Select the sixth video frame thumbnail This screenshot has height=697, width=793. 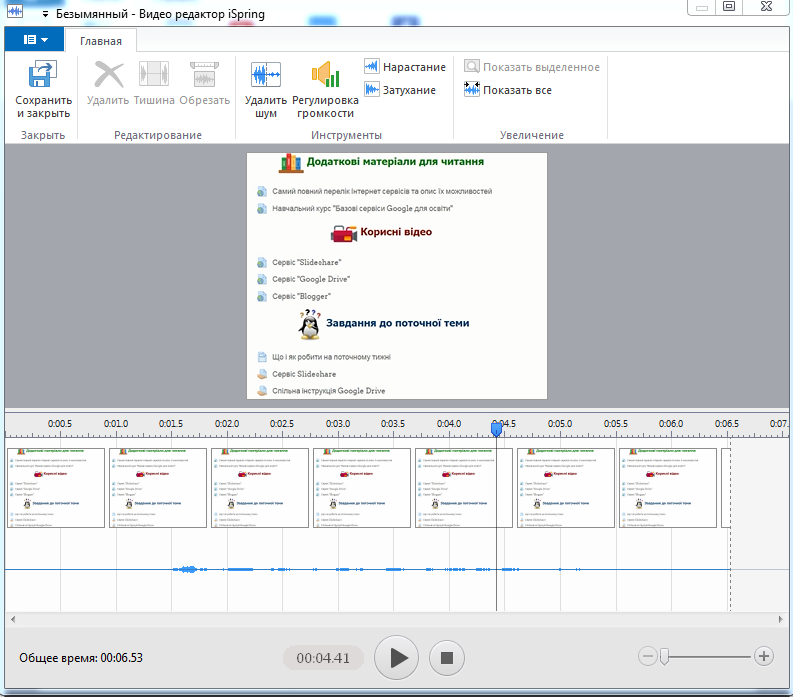coord(566,488)
